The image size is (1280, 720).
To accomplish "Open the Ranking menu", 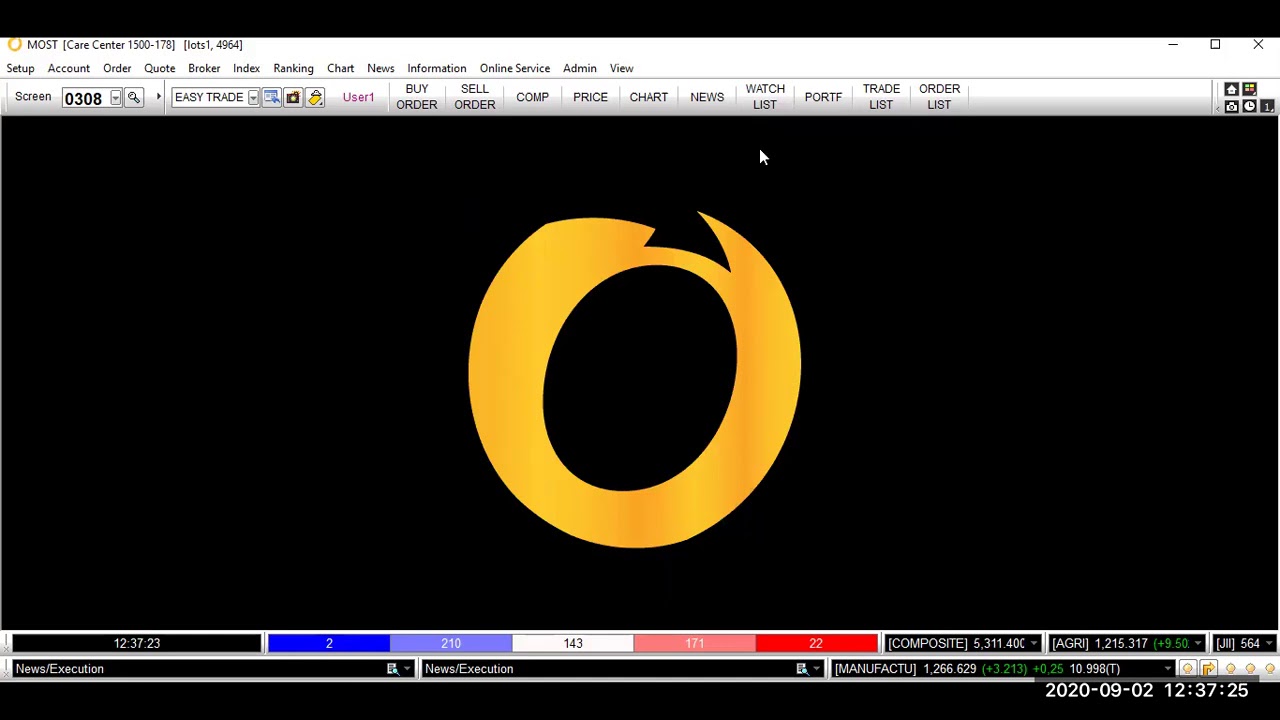I will point(293,68).
